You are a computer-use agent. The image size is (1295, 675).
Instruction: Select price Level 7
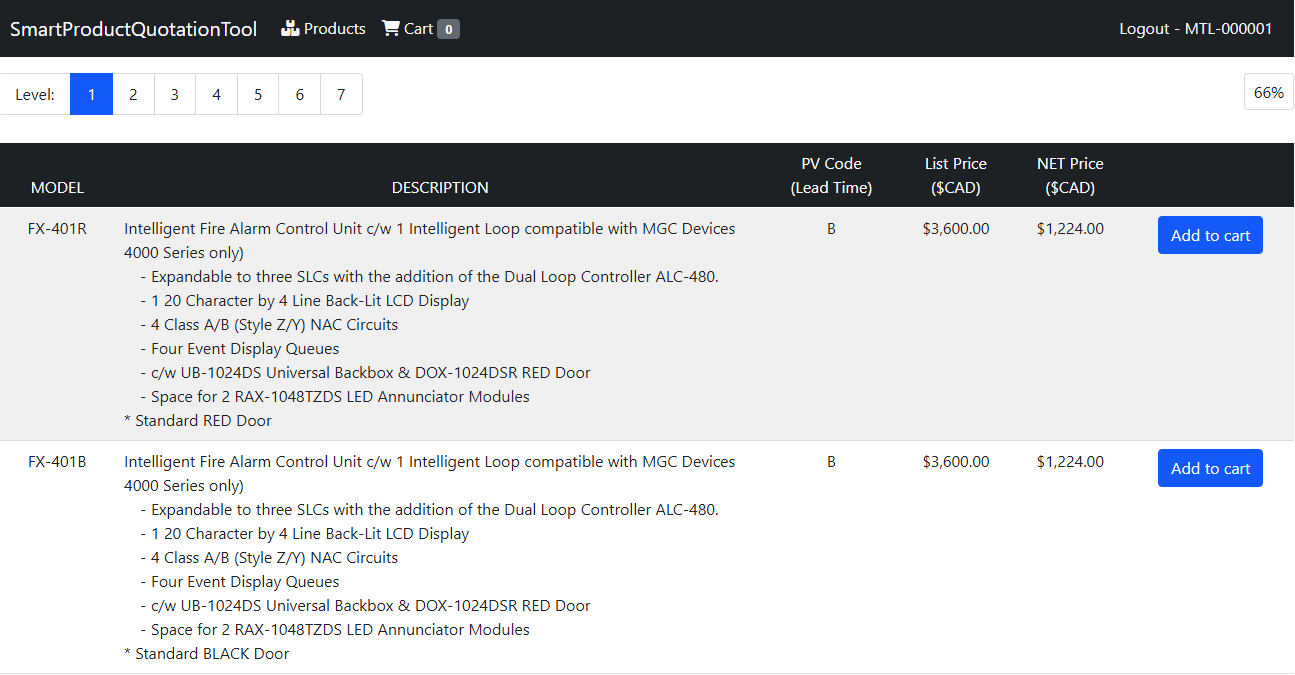tap(341, 94)
